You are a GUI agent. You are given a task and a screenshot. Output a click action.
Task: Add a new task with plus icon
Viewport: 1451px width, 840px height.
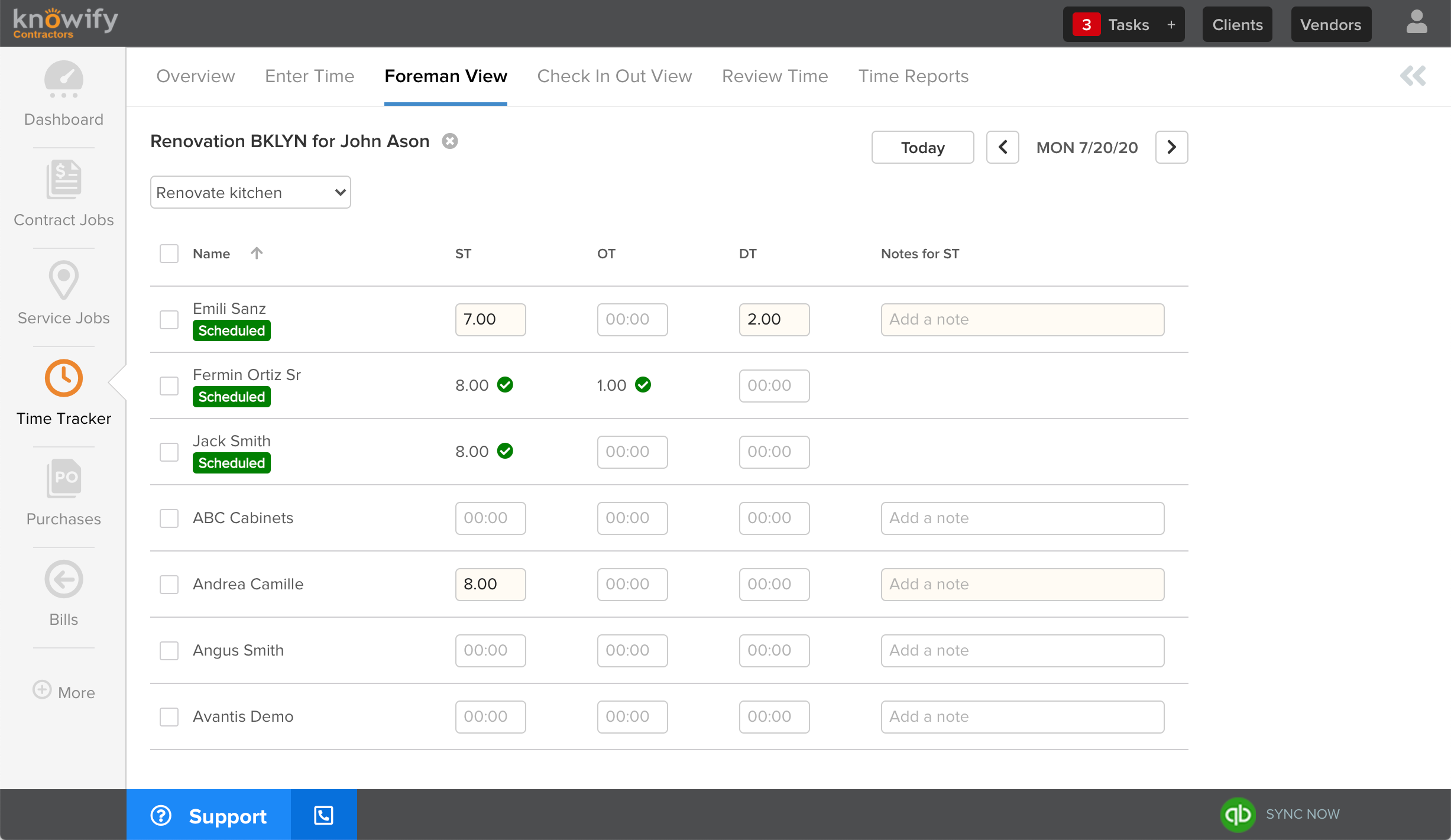click(1171, 25)
